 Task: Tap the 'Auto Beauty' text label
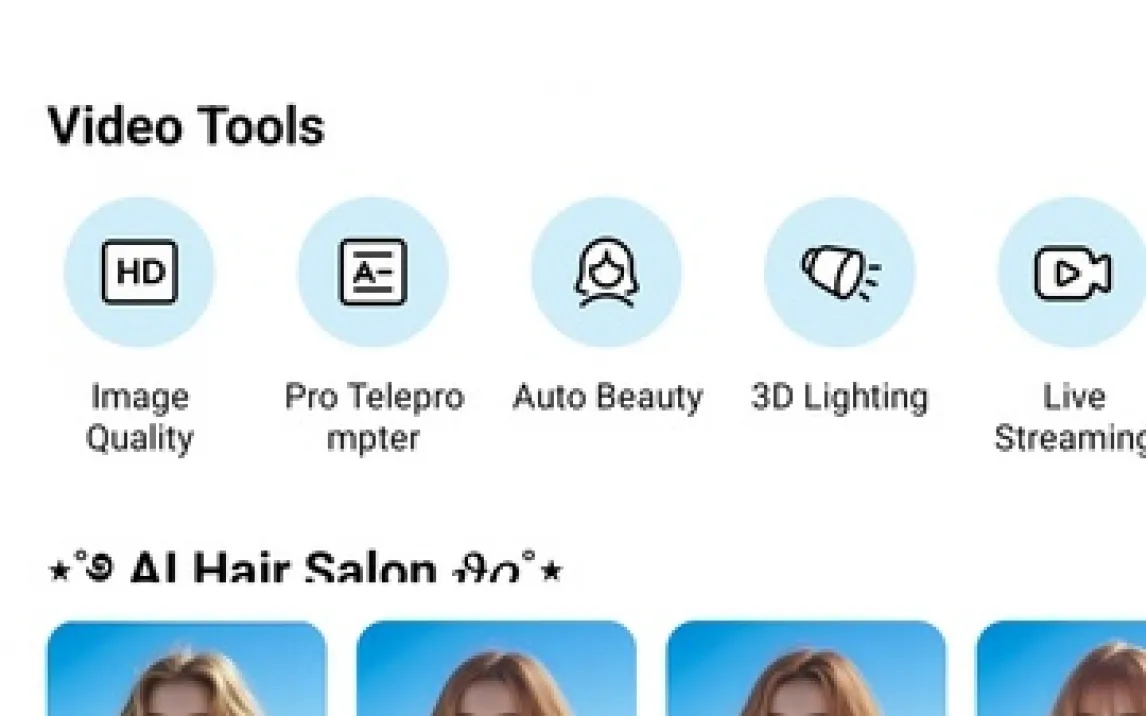pyautogui.click(x=607, y=397)
